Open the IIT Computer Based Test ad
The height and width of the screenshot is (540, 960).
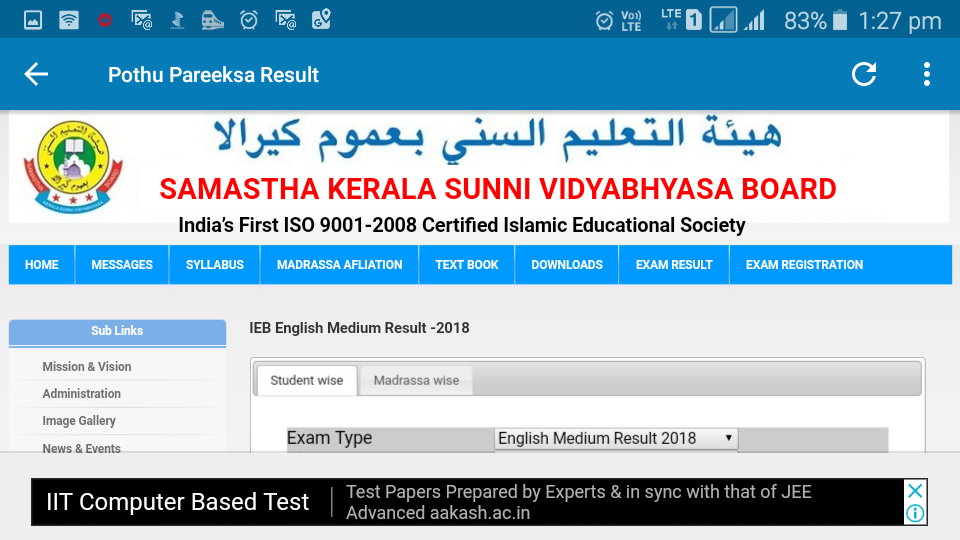pyautogui.click(x=178, y=501)
